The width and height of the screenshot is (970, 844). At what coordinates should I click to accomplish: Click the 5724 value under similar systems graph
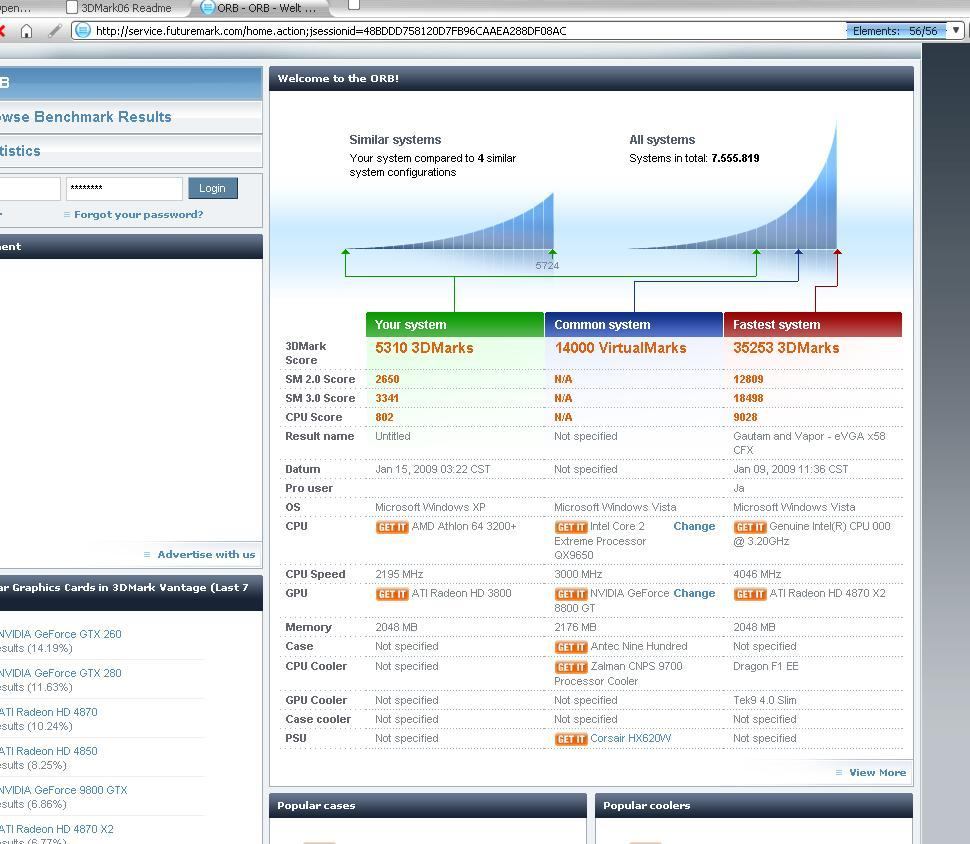coord(547,266)
